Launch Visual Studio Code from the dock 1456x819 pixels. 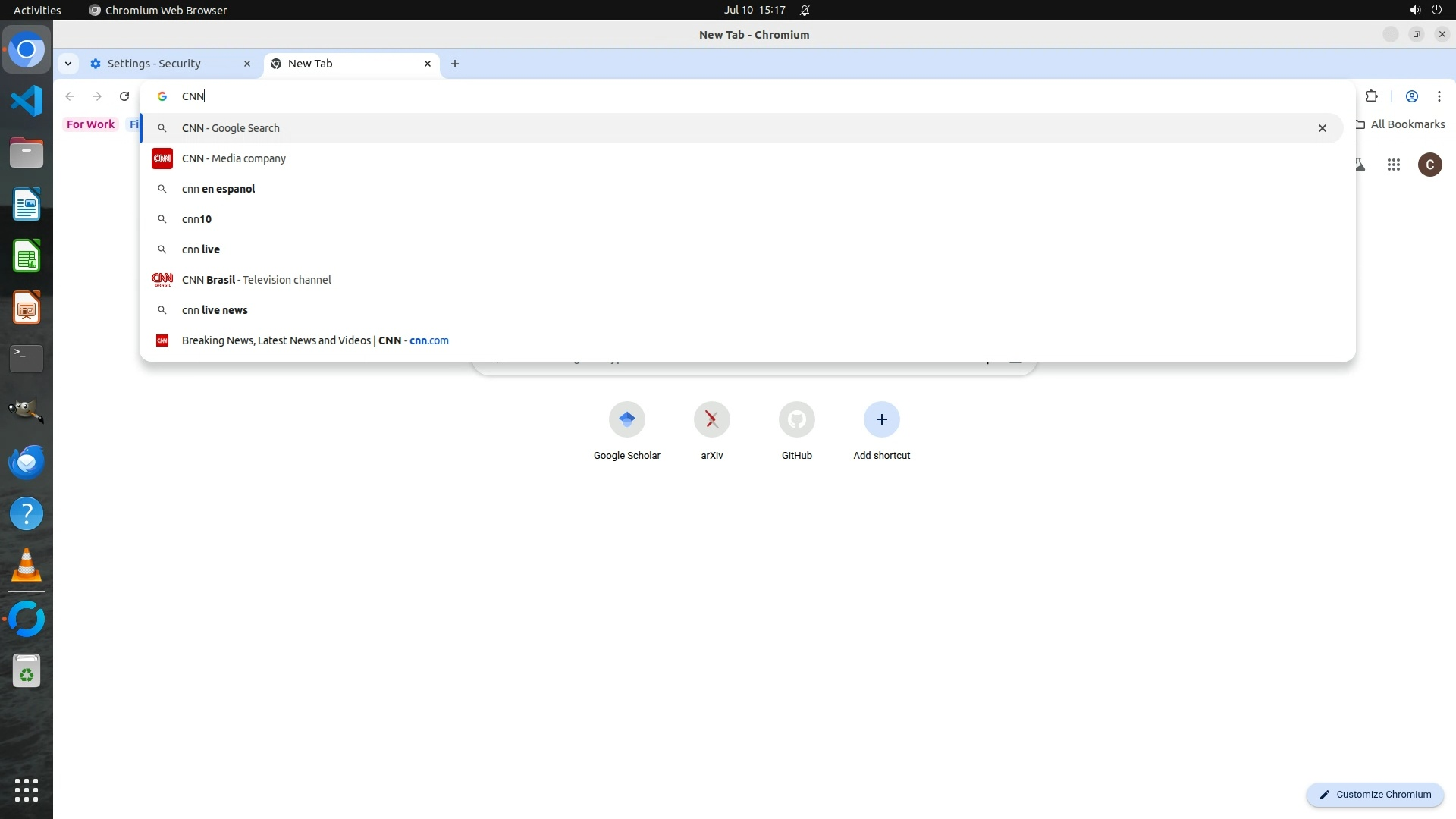coord(27,101)
